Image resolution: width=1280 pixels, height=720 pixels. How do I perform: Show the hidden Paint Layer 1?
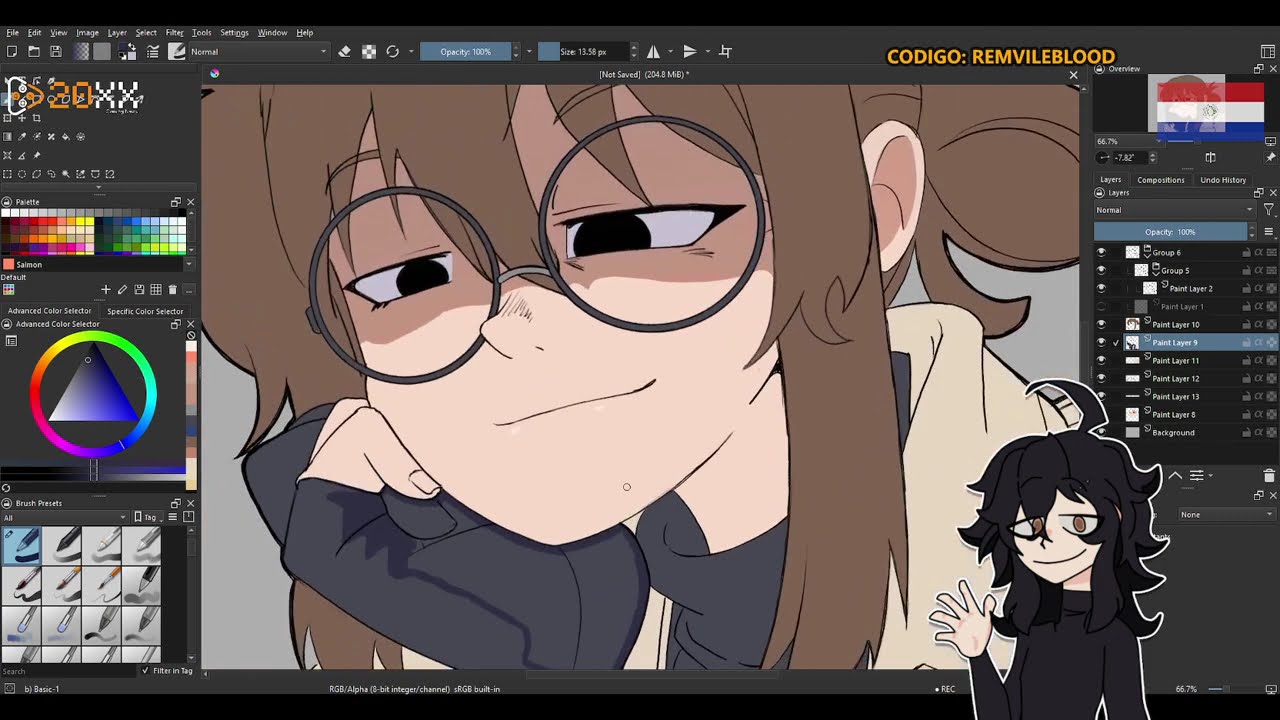(x=1101, y=307)
